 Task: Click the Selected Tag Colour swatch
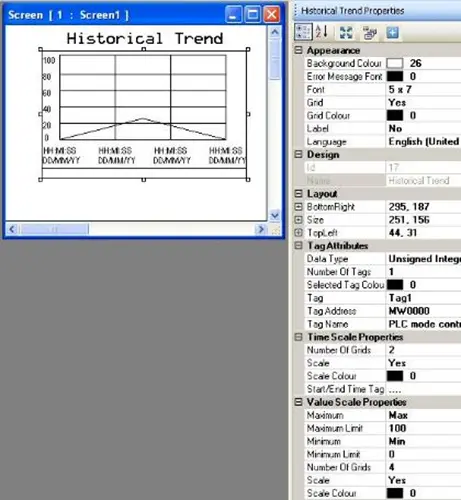coord(395,285)
